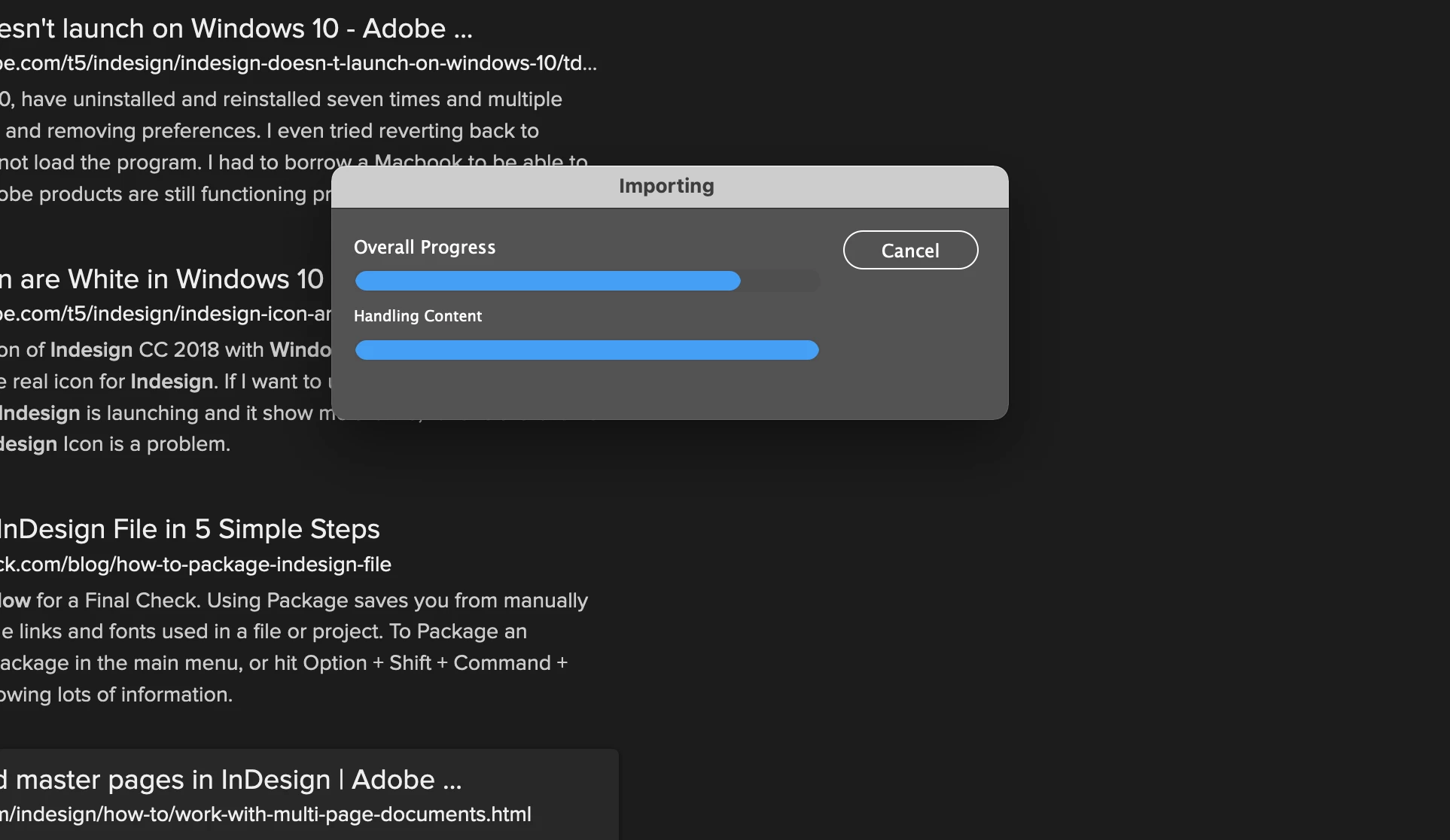Image resolution: width=1450 pixels, height=840 pixels.
Task: Click the Handling Content progress bar
Action: tap(586, 350)
